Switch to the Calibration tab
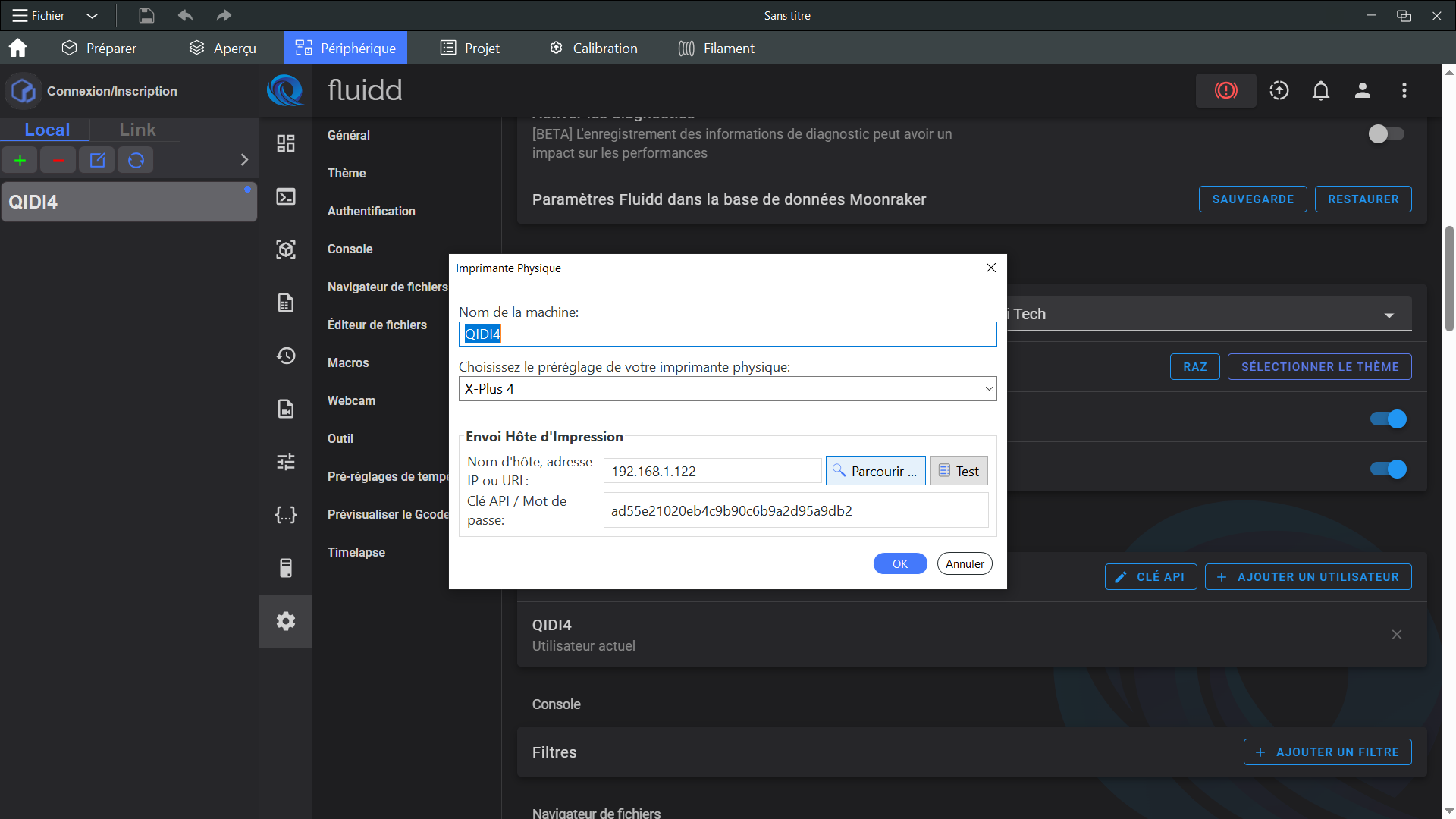 point(593,48)
